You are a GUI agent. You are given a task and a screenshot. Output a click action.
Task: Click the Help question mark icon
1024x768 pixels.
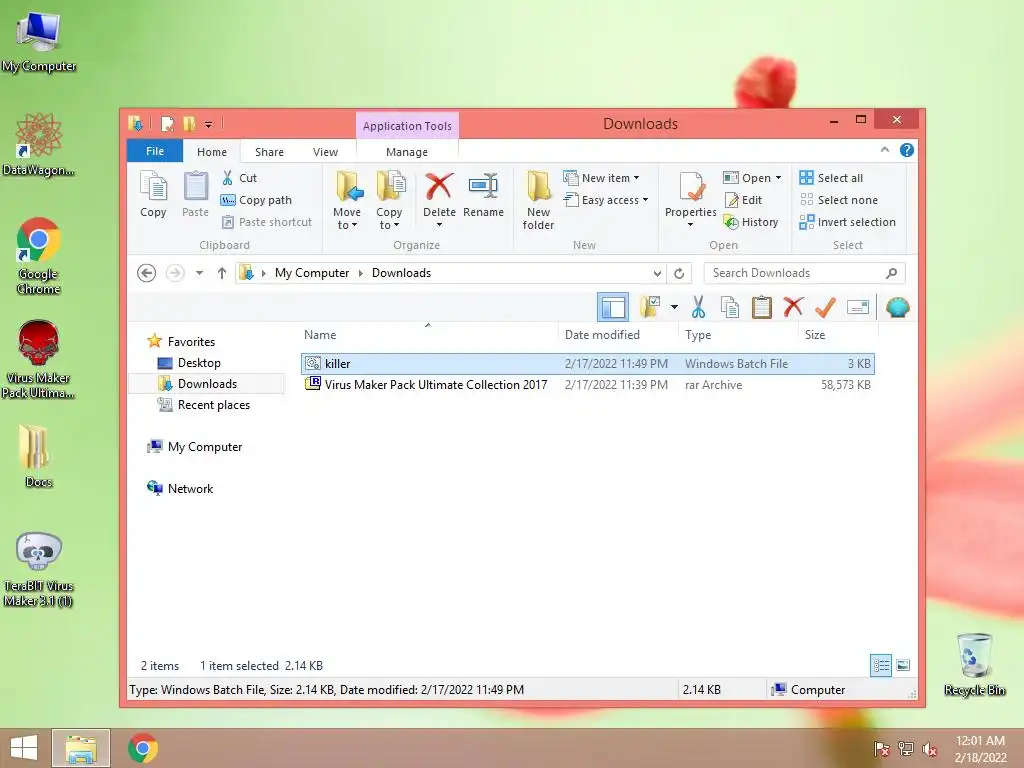pos(906,150)
